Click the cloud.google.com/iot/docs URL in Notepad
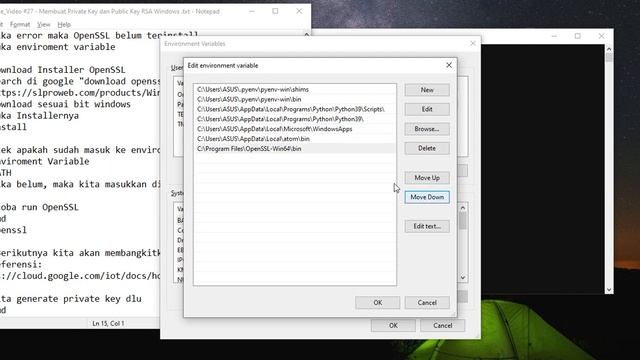The image size is (640, 360). point(80,276)
